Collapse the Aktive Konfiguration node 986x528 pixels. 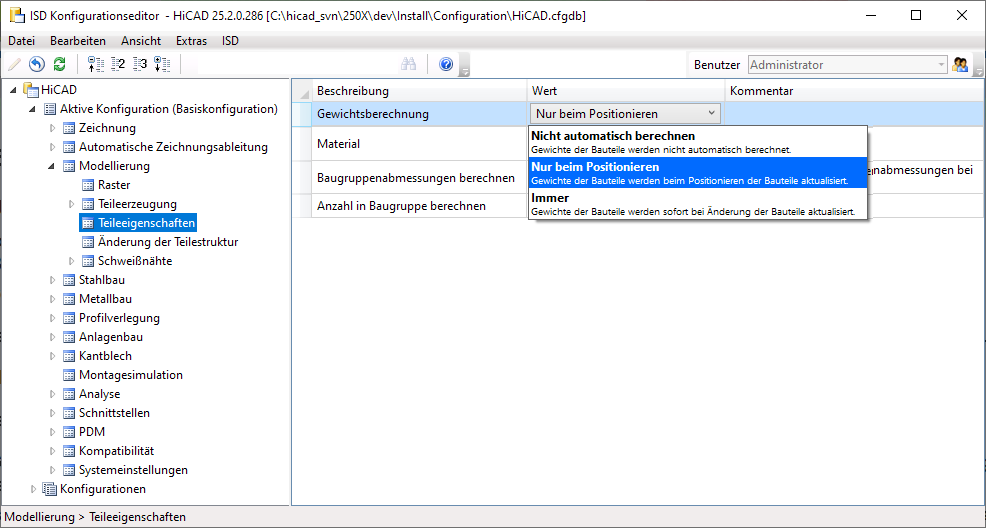tap(33, 109)
